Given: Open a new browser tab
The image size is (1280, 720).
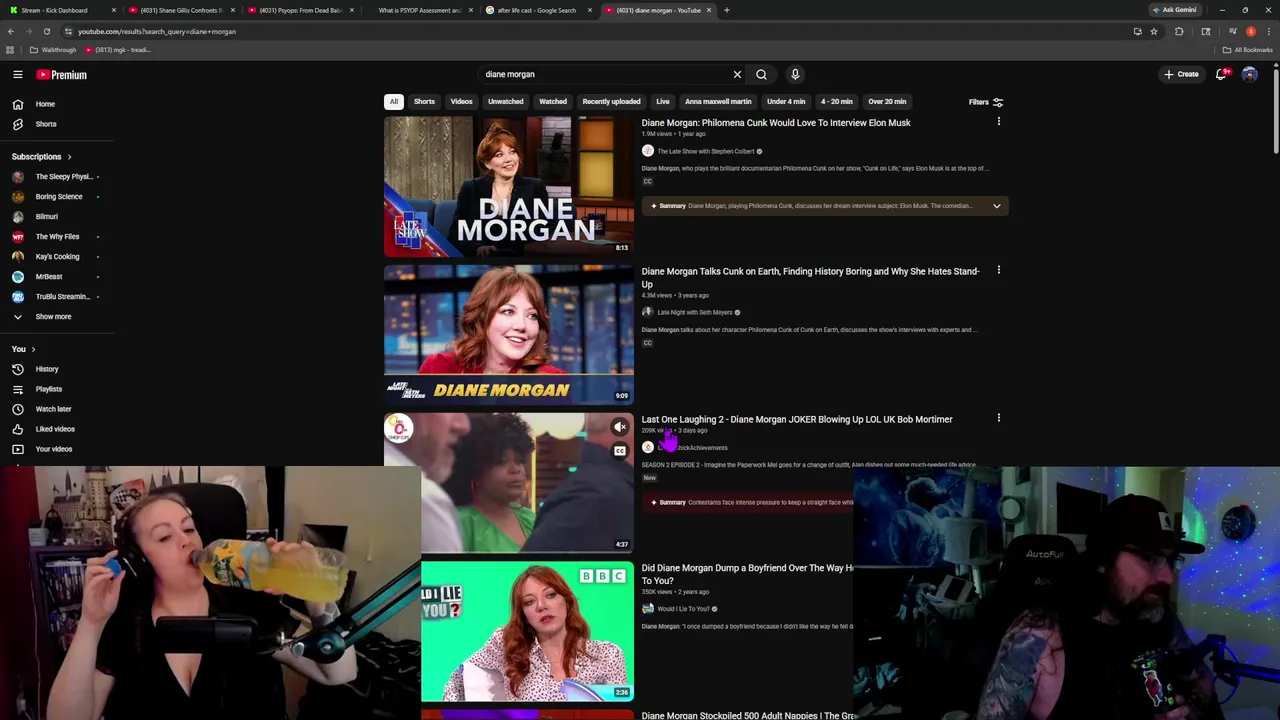Looking at the screenshot, I should (x=727, y=10).
